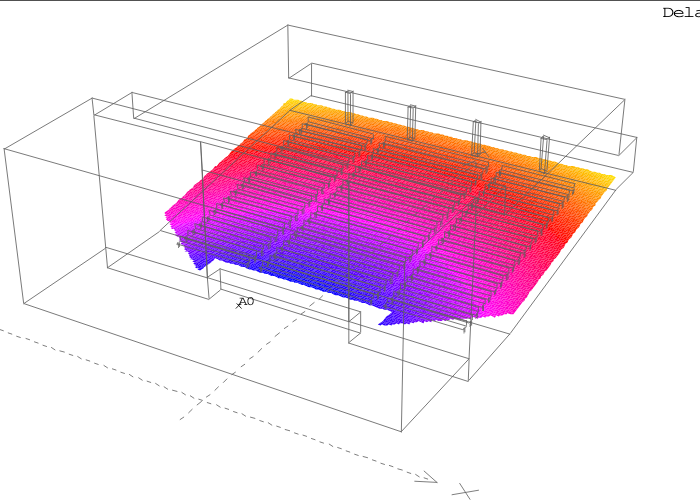
Task: Click the red area of the seating map
Action: 330,150
